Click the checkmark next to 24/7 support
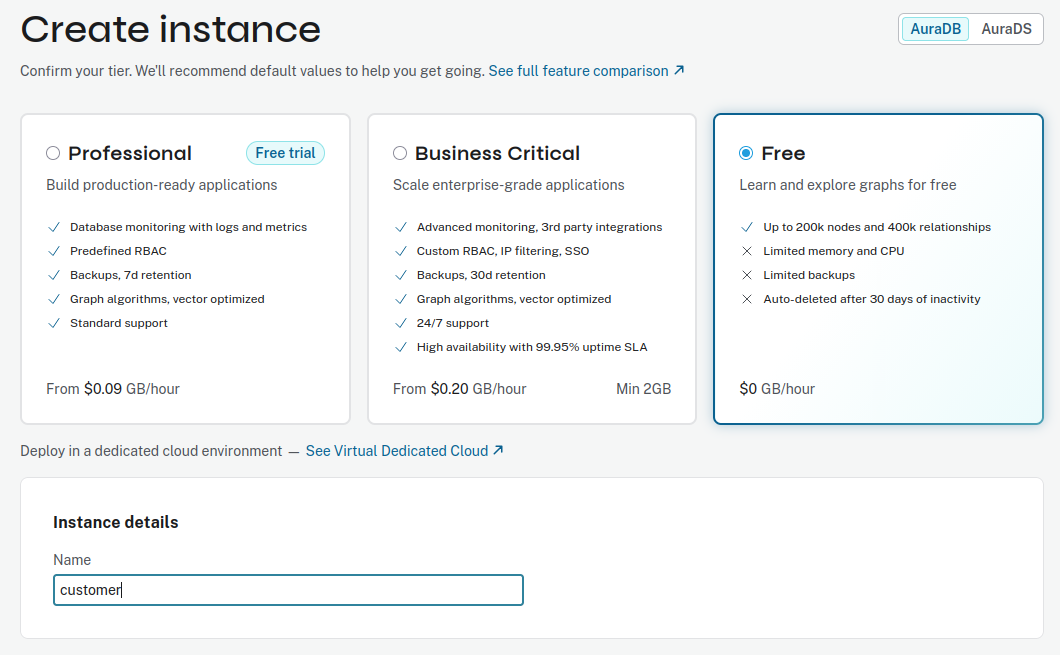The height and width of the screenshot is (655, 1060). pos(400,323)
